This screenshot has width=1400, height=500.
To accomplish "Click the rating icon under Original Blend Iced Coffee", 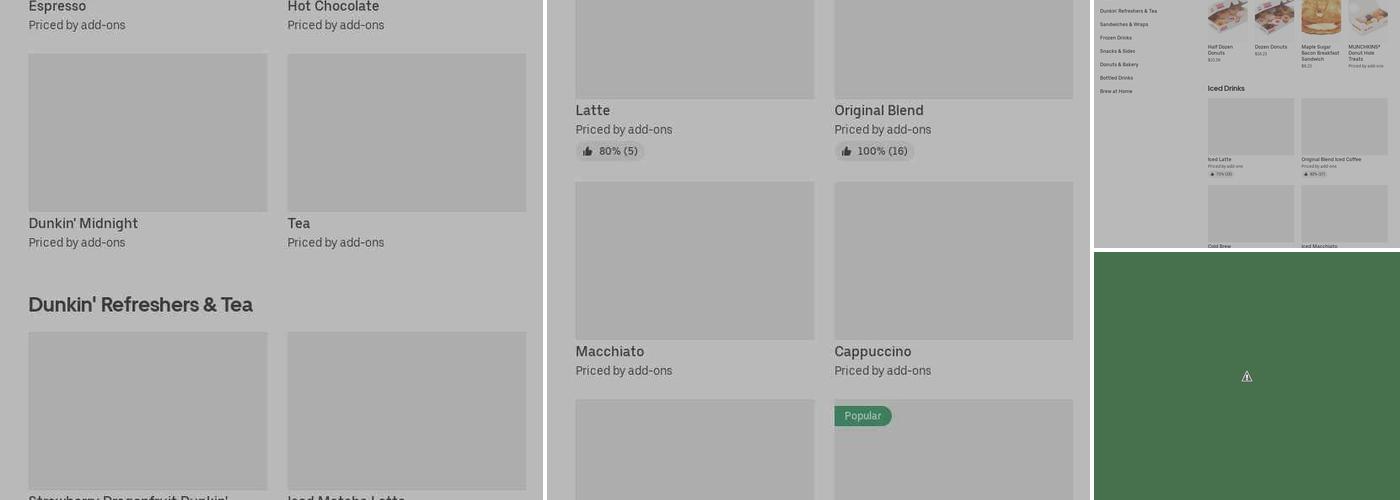I will click(x=1305, y=174).
